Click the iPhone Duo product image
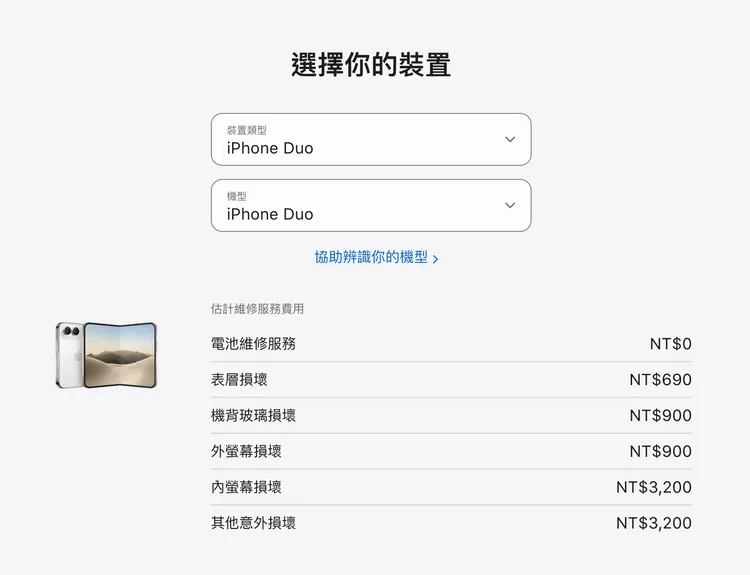 tap(106, 354)
